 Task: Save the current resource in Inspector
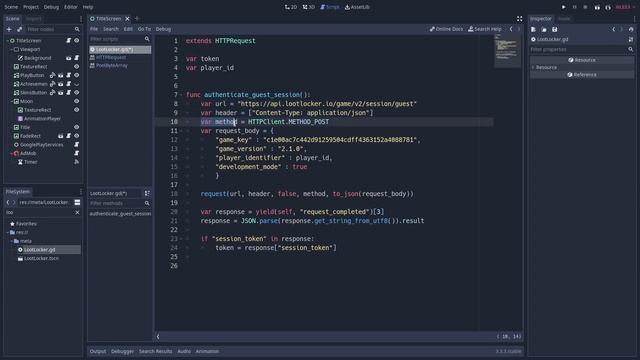click(555, 29)
